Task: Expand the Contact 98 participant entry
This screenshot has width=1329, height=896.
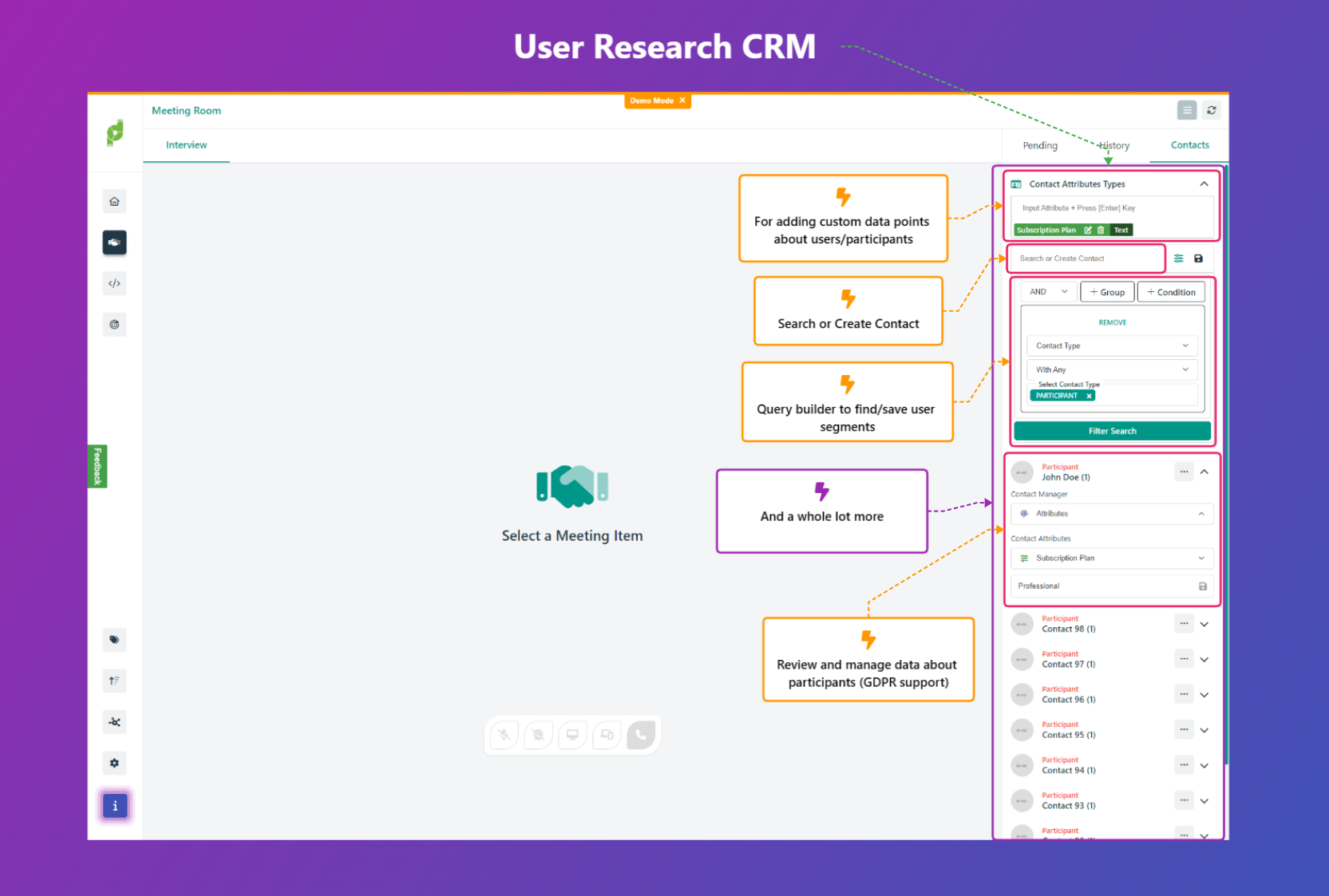Action: coord(1204,624)
